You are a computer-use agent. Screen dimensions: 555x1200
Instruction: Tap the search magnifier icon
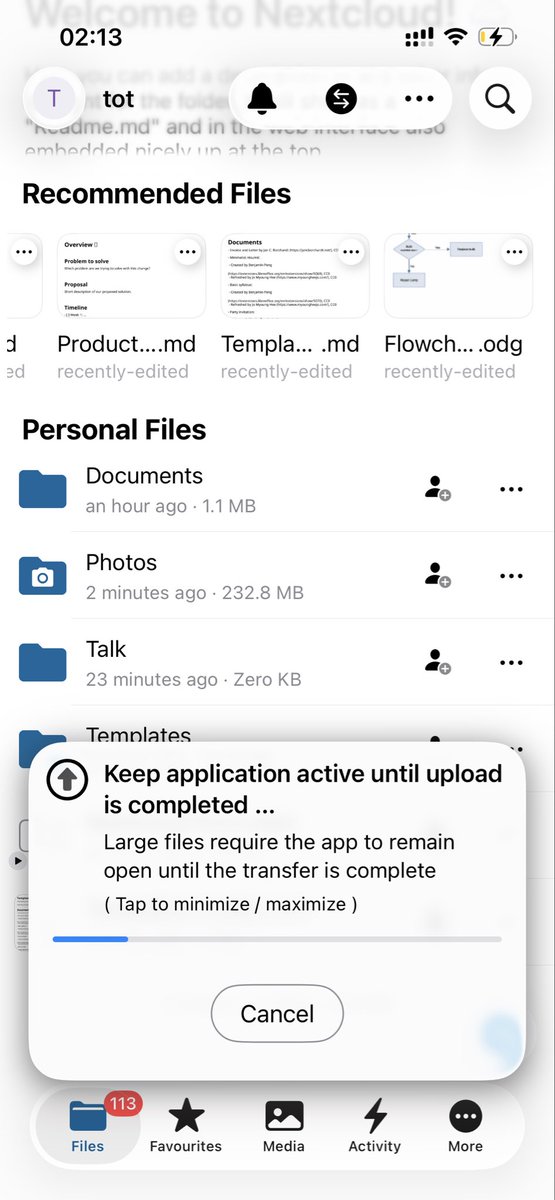click(x=499, y=98)
